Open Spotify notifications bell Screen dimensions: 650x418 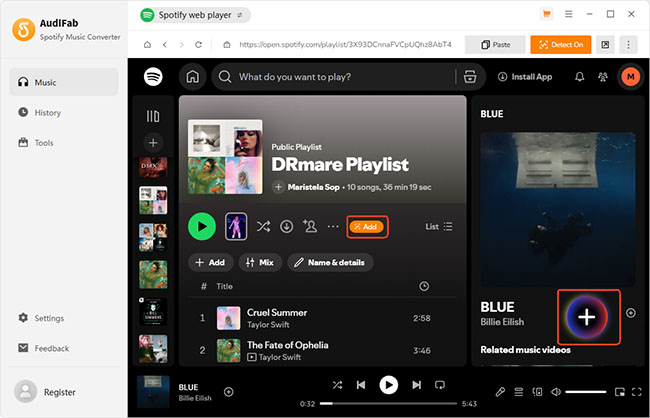(580, 77)
